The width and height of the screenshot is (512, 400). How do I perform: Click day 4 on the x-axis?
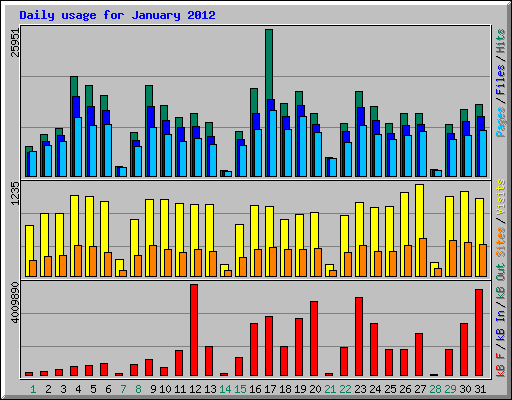(x=78, y=389)
